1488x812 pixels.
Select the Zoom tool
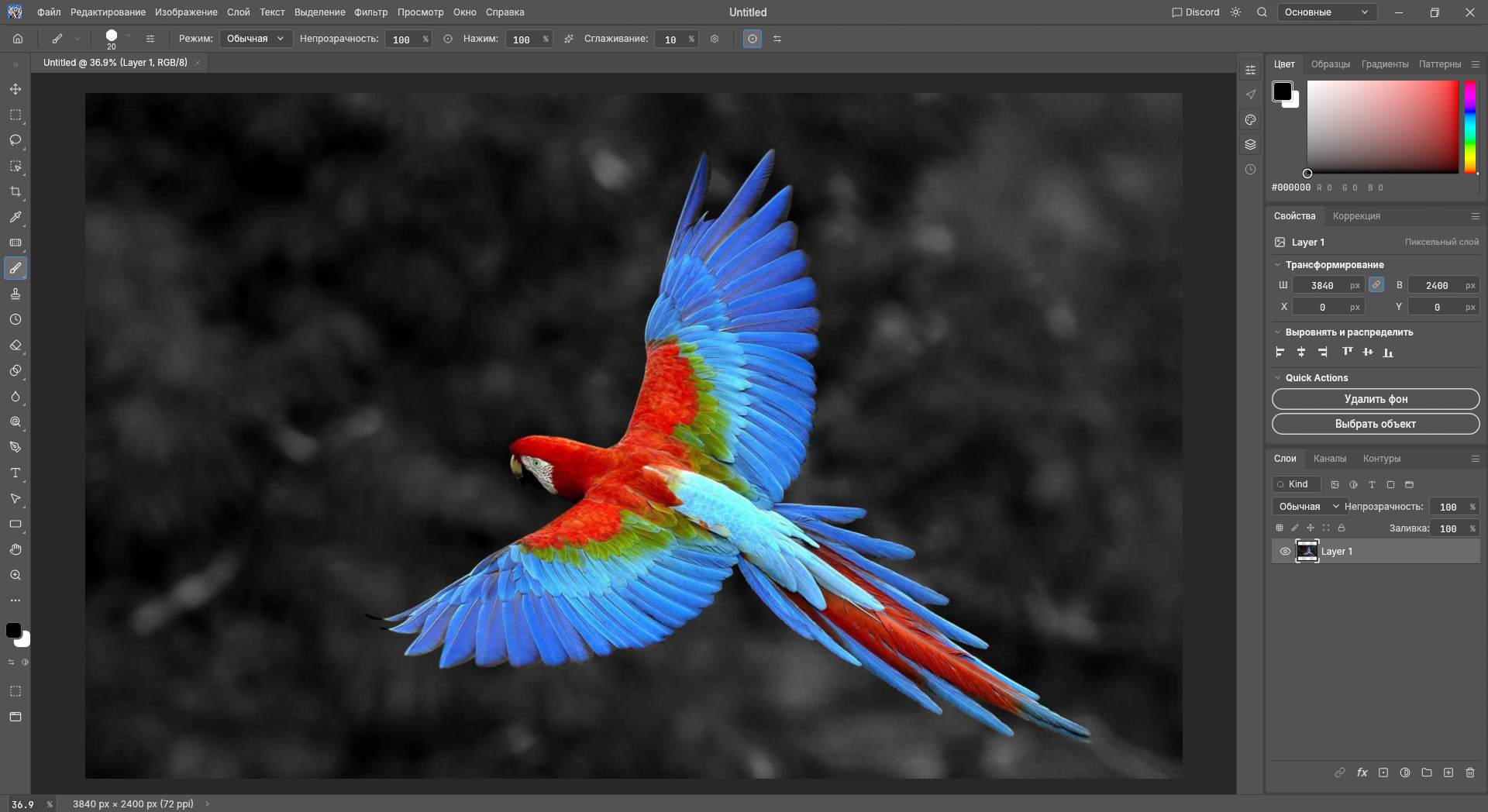click(15, 575)
